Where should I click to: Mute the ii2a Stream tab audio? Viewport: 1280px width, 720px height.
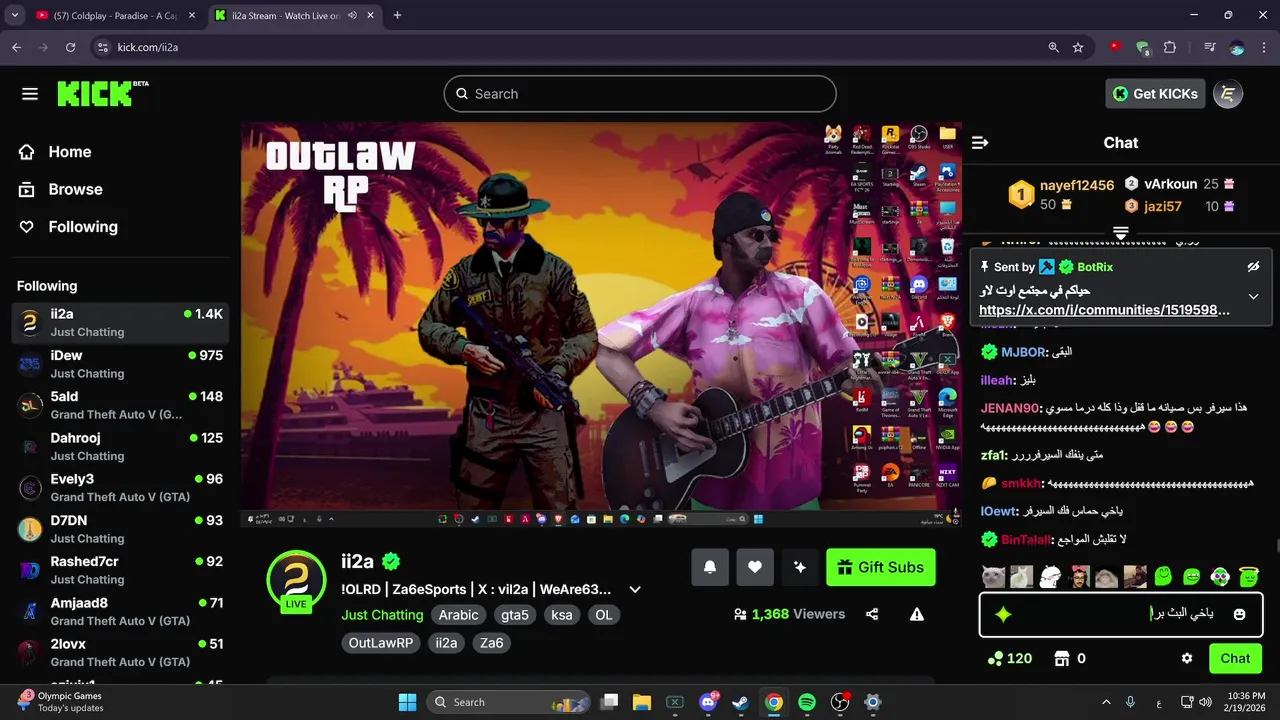[x=352, y=15]
